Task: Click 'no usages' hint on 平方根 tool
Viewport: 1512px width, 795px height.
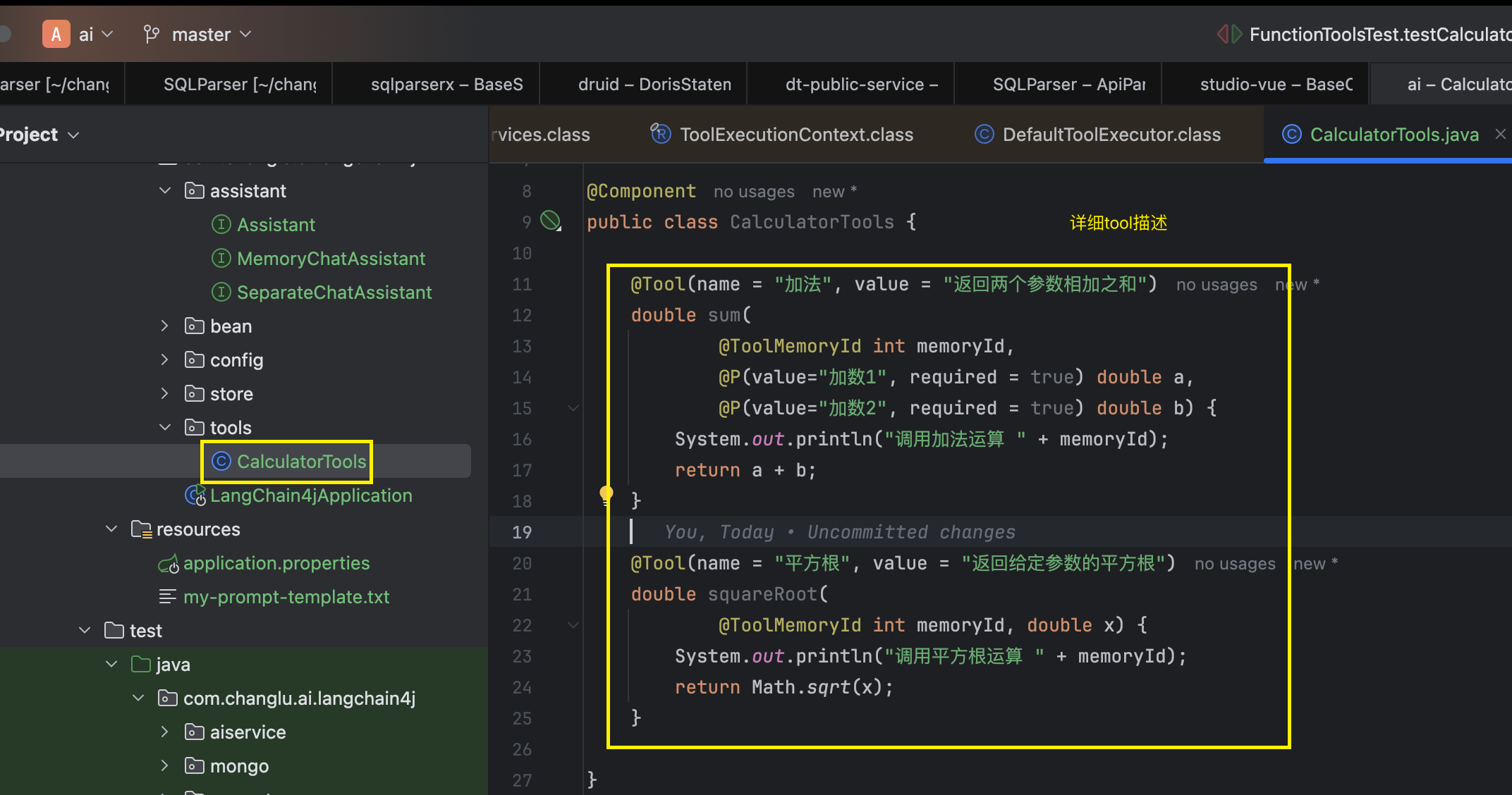Action: pyautogui.click(x=1235, y=564)
